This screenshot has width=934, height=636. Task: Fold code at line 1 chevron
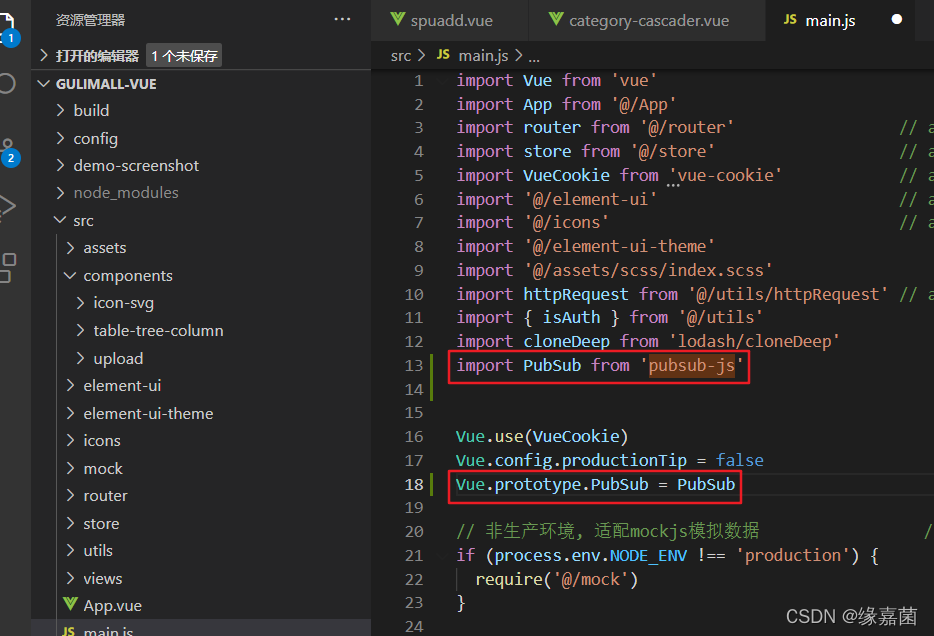click(443, 80)
